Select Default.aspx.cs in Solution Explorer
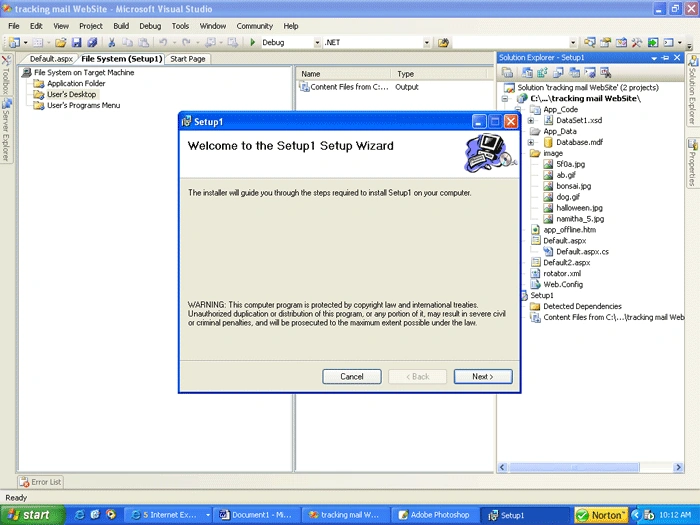The image size is (700, 525). click(582, 252)
